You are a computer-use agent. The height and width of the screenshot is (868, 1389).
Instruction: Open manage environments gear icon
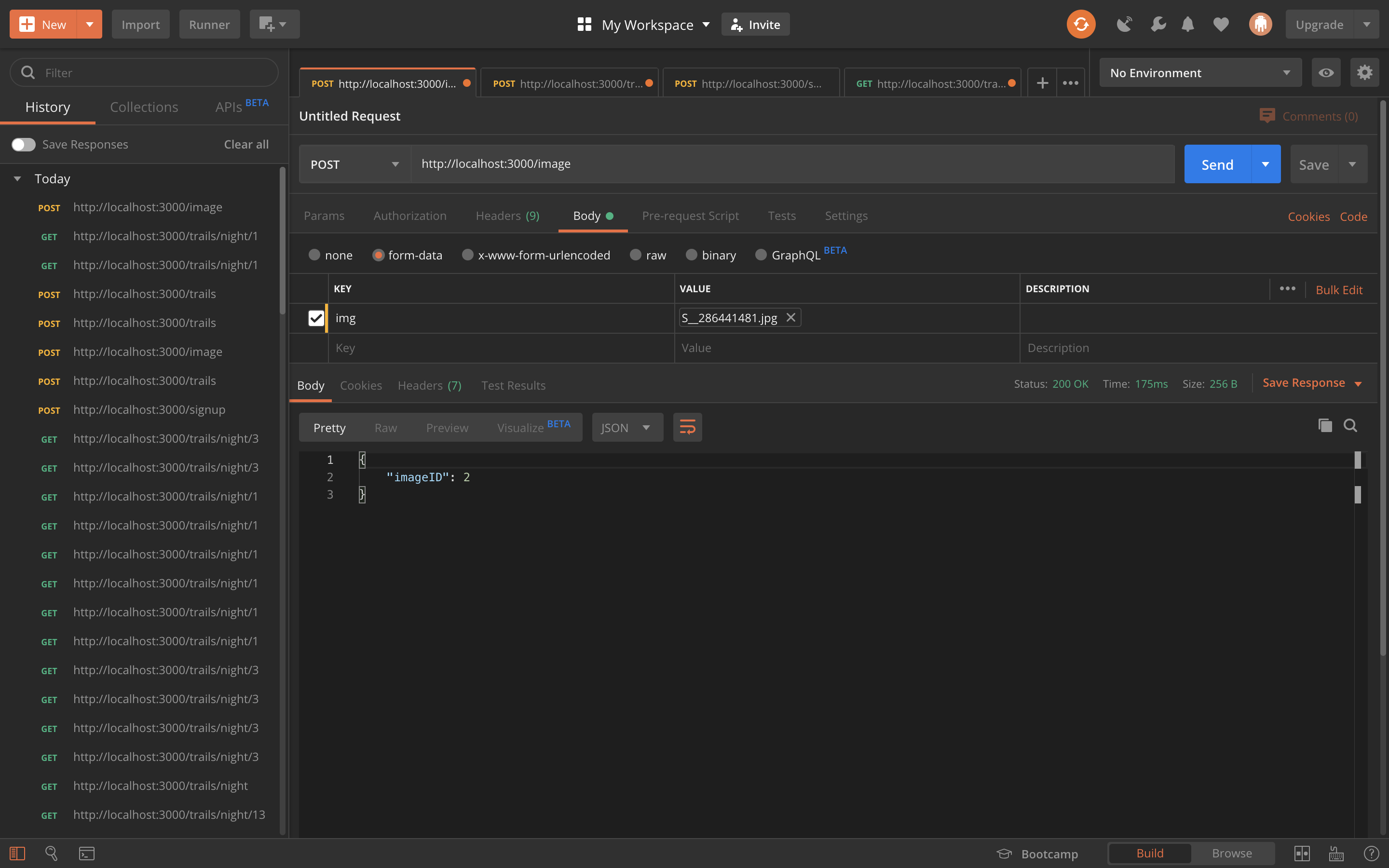point(1364,72)
